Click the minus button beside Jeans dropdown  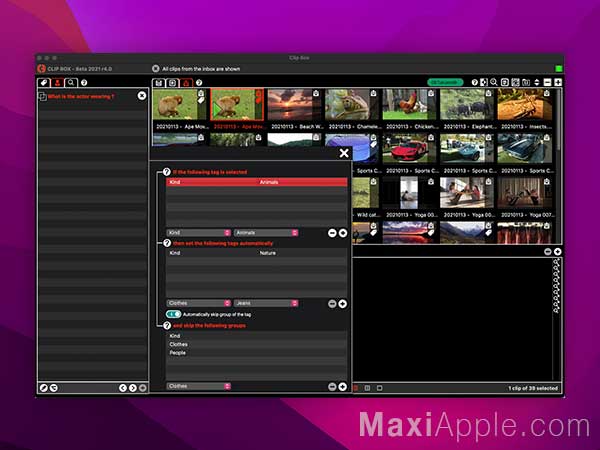point(332,304)
